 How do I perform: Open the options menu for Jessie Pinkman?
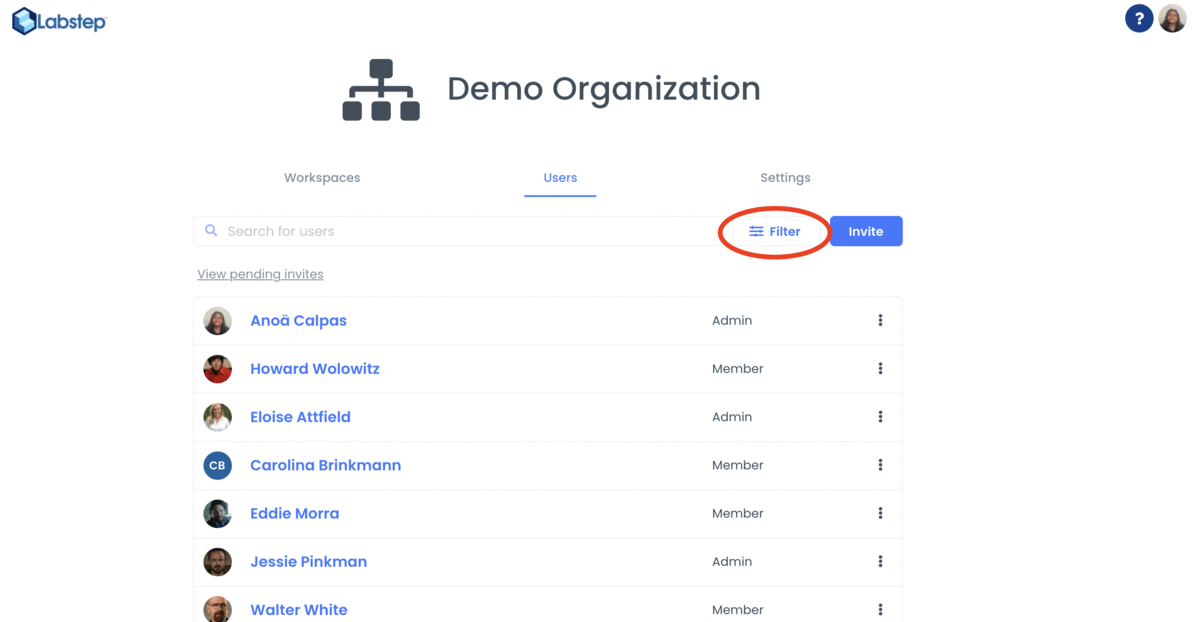click(881, 561)
